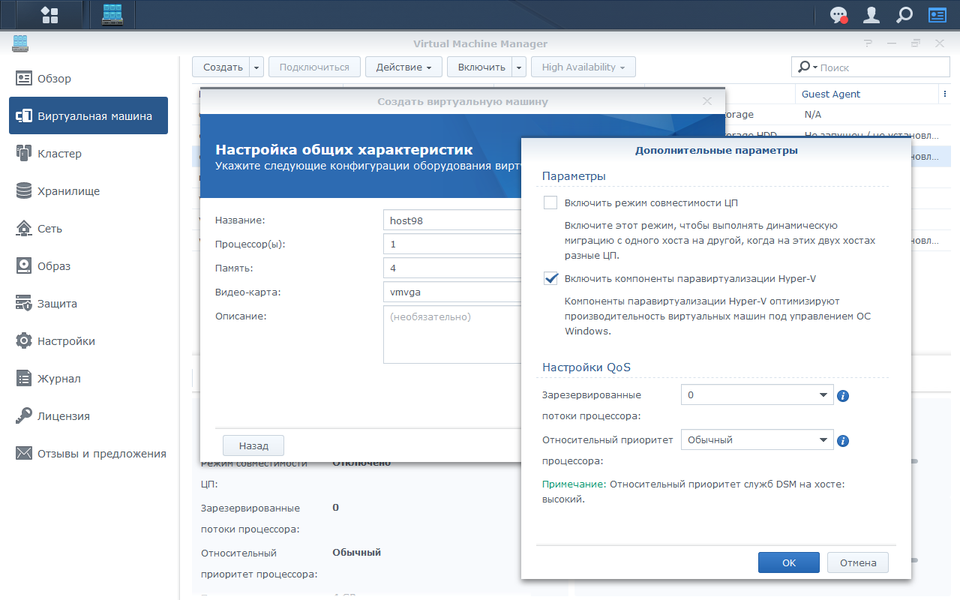Open column options three-dot menu
Screen dimensions: 960x600
tap(945, 94)
